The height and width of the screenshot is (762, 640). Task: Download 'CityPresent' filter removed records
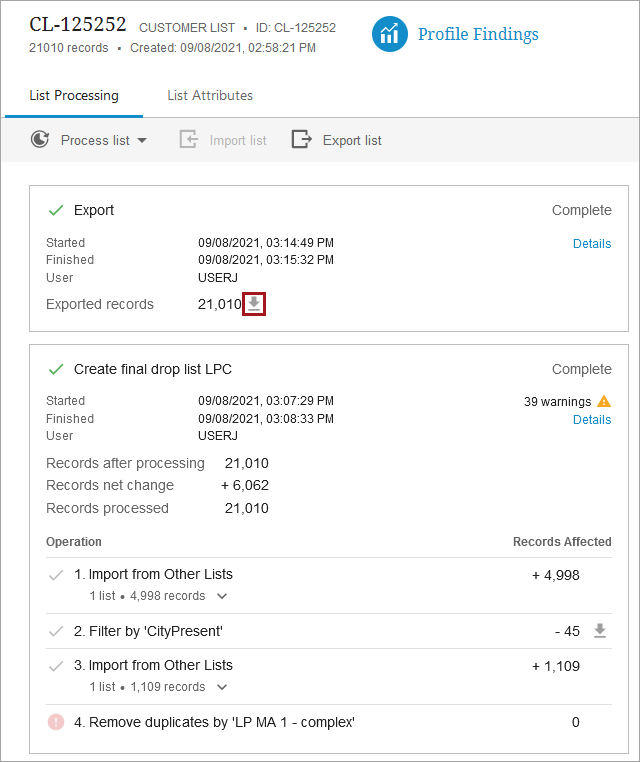[600, 630]
